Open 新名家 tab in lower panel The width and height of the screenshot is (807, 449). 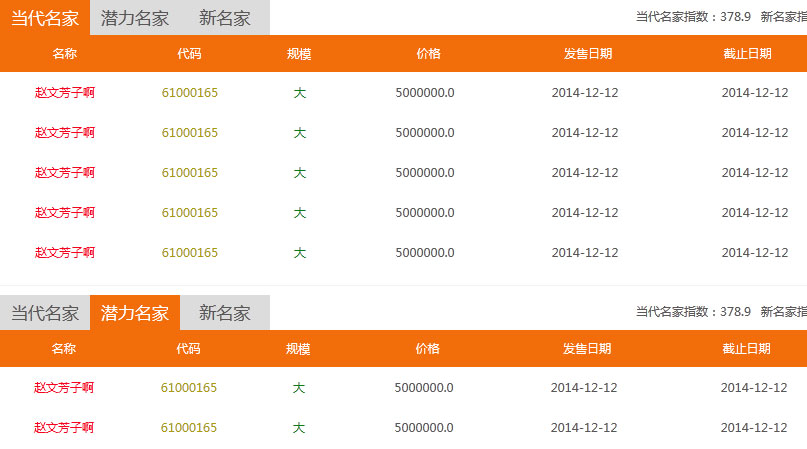(225, 313)
